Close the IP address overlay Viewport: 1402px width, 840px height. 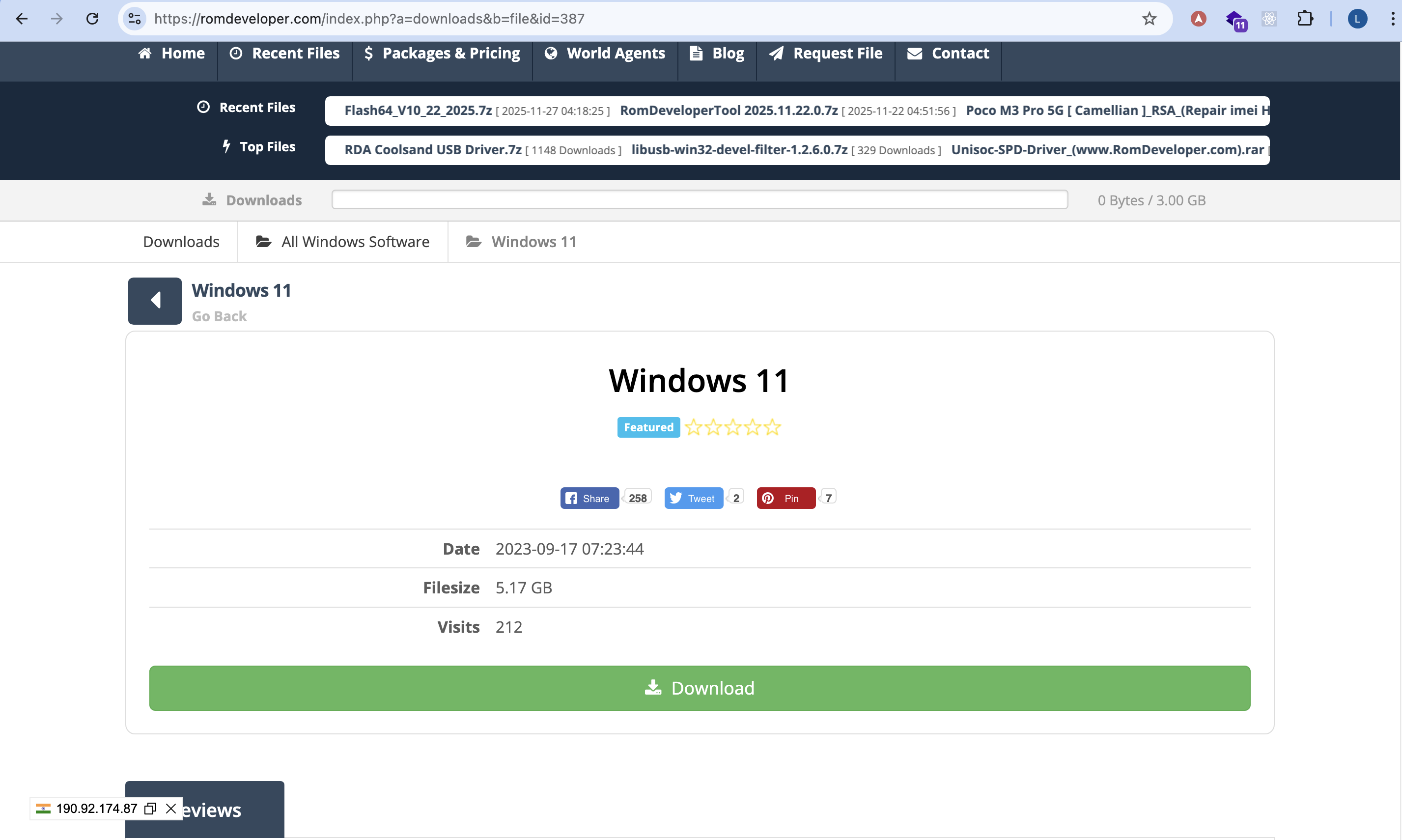[171, 808]
